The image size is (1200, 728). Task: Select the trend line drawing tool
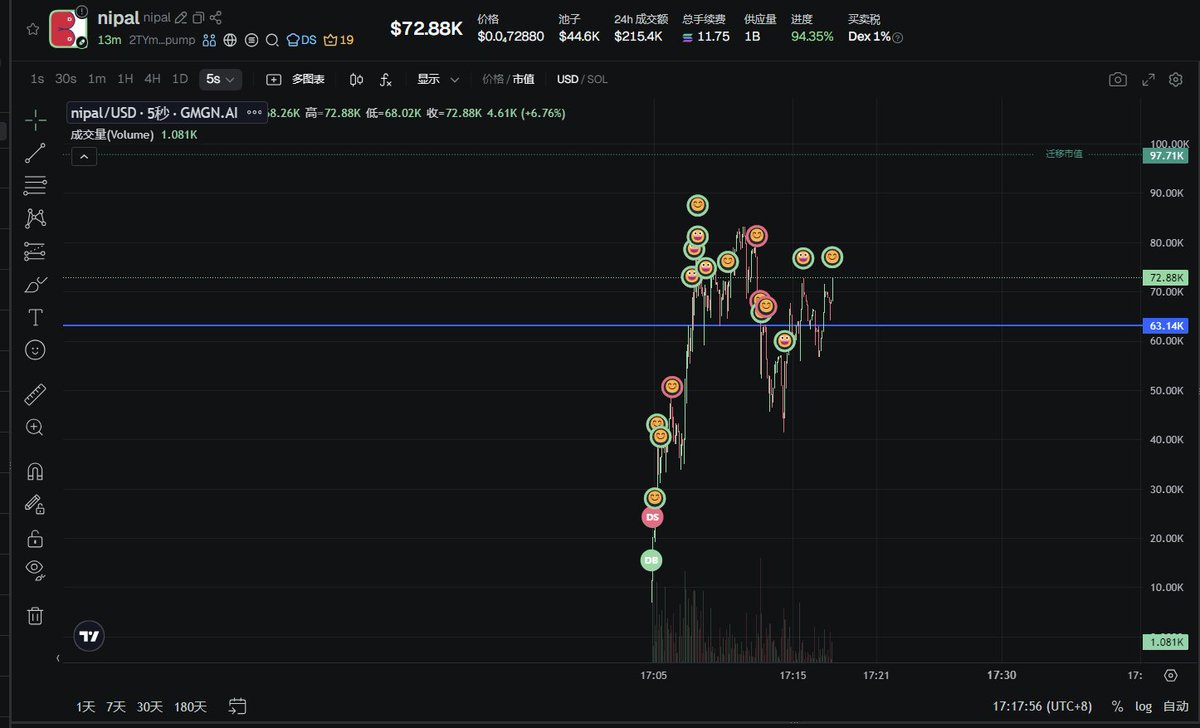pos(35,153)
